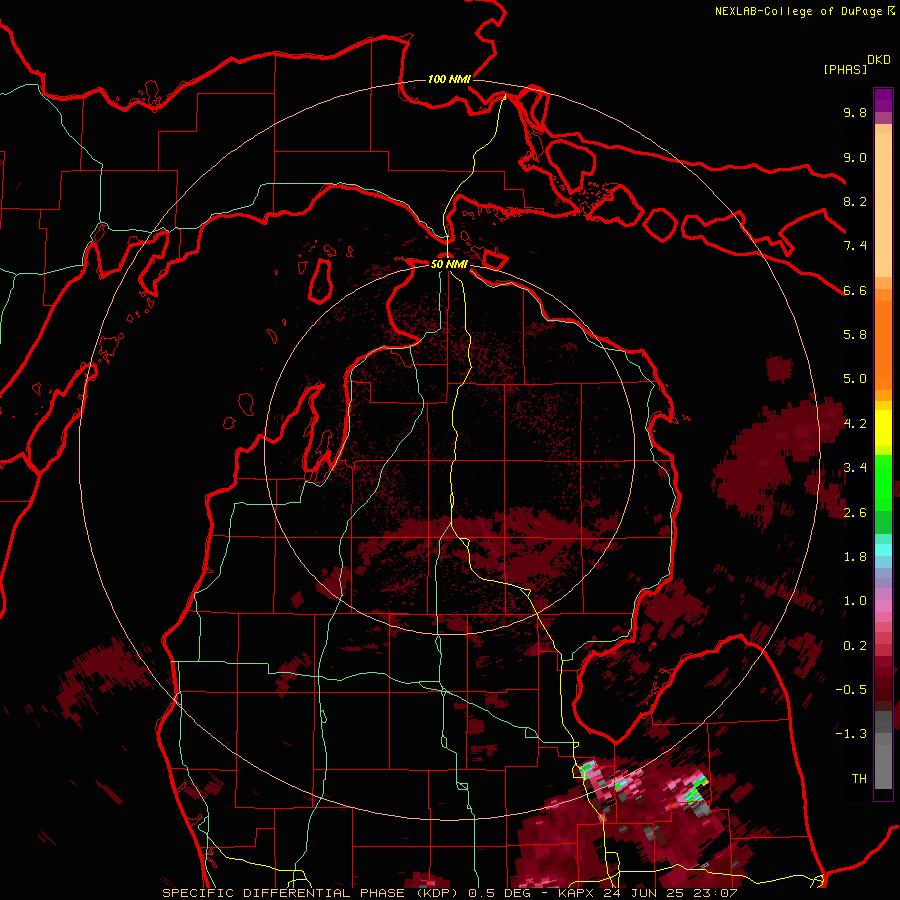Click the -1.3 color scale value
The height and width of the screenshot is (900, 900).
[x=851, y=735]
